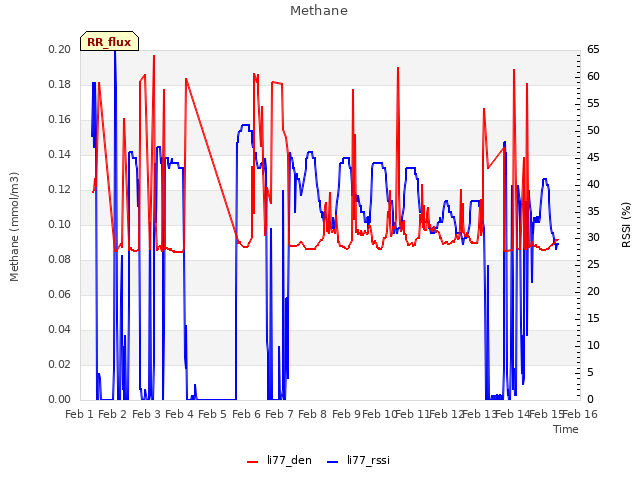Click the Methane chart title
This screenshot has width=640, height=480.
click(319, 11)
